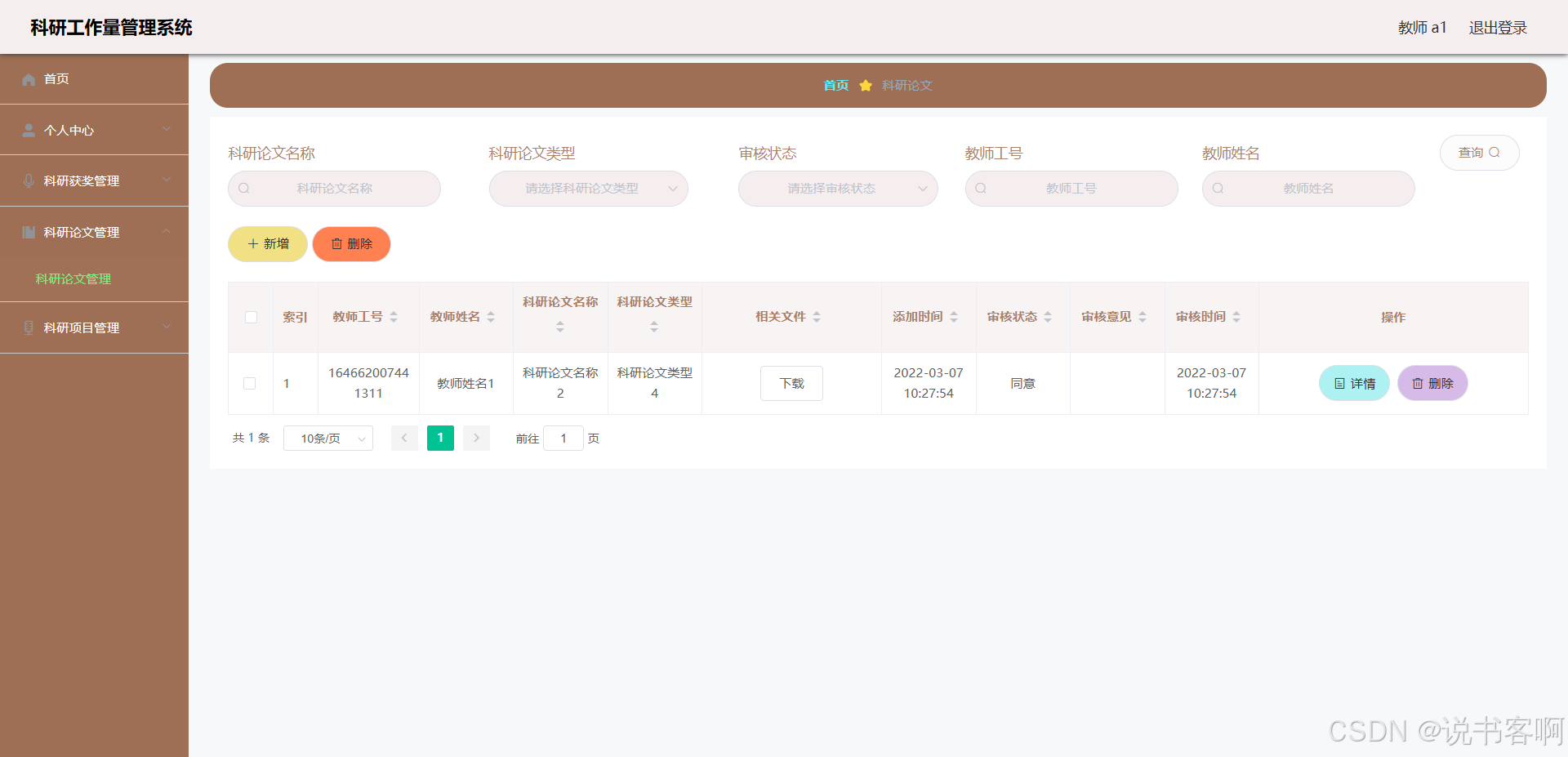Screen dimensions: 1568x757
Task: Select the 科研论文管理 sidebar icon
Action: click(x=29, y=232)
